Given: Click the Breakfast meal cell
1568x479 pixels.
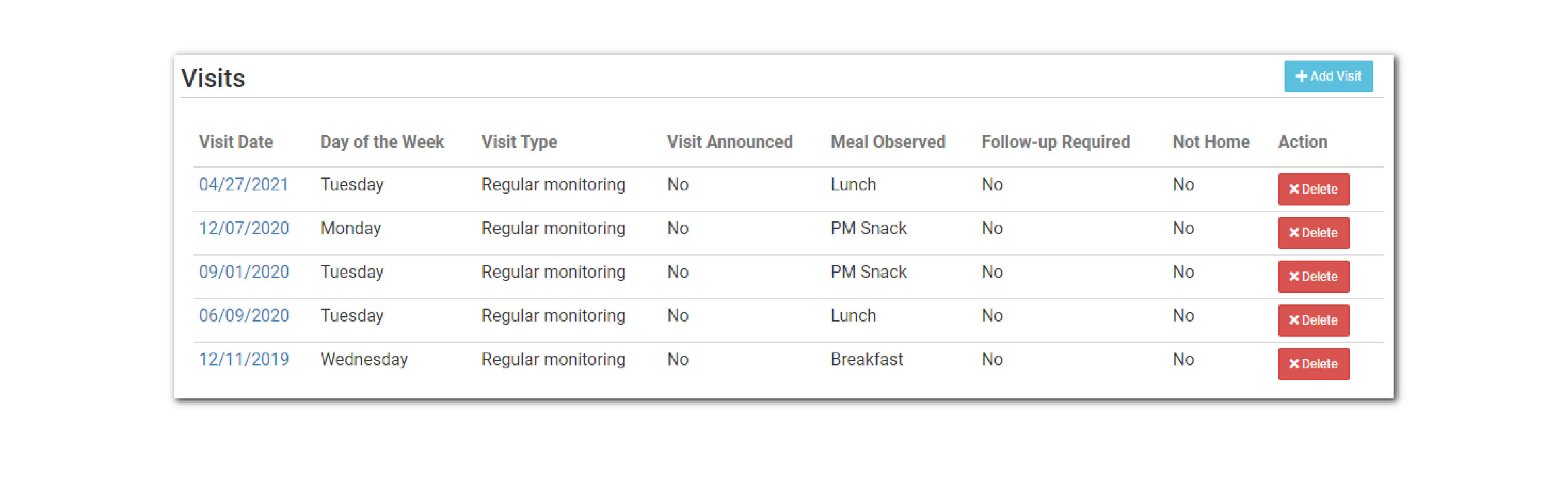Looking at the screenshot, I should click(x=866, y=360).
